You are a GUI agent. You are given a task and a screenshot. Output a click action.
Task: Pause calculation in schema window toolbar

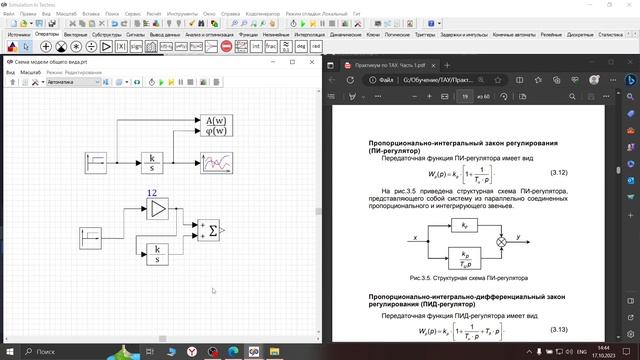(180, 82)
